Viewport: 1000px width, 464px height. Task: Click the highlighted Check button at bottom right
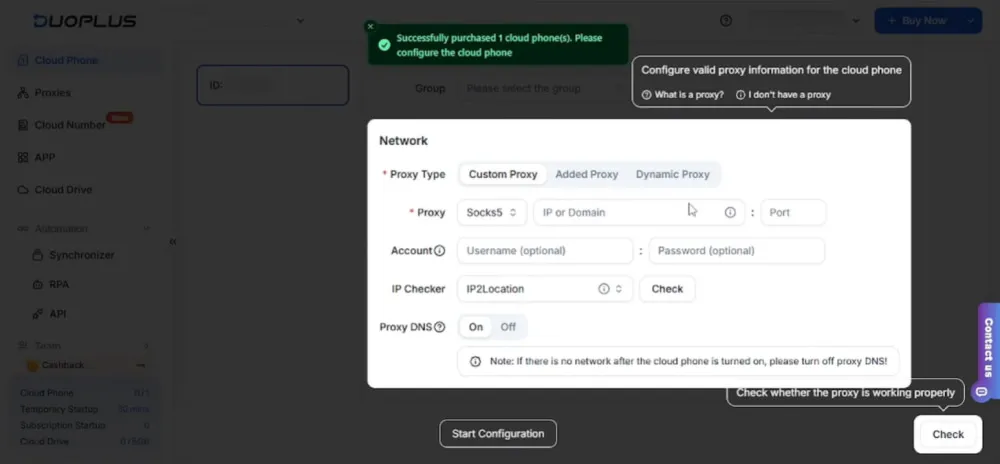tap(948, 434)
